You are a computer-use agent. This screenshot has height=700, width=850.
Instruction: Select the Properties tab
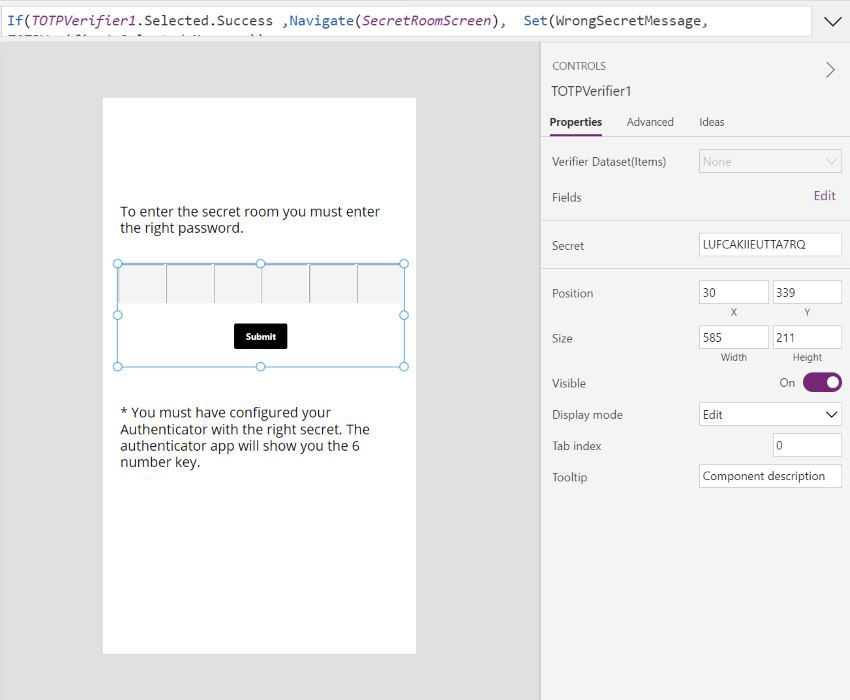tap(576, 122)
